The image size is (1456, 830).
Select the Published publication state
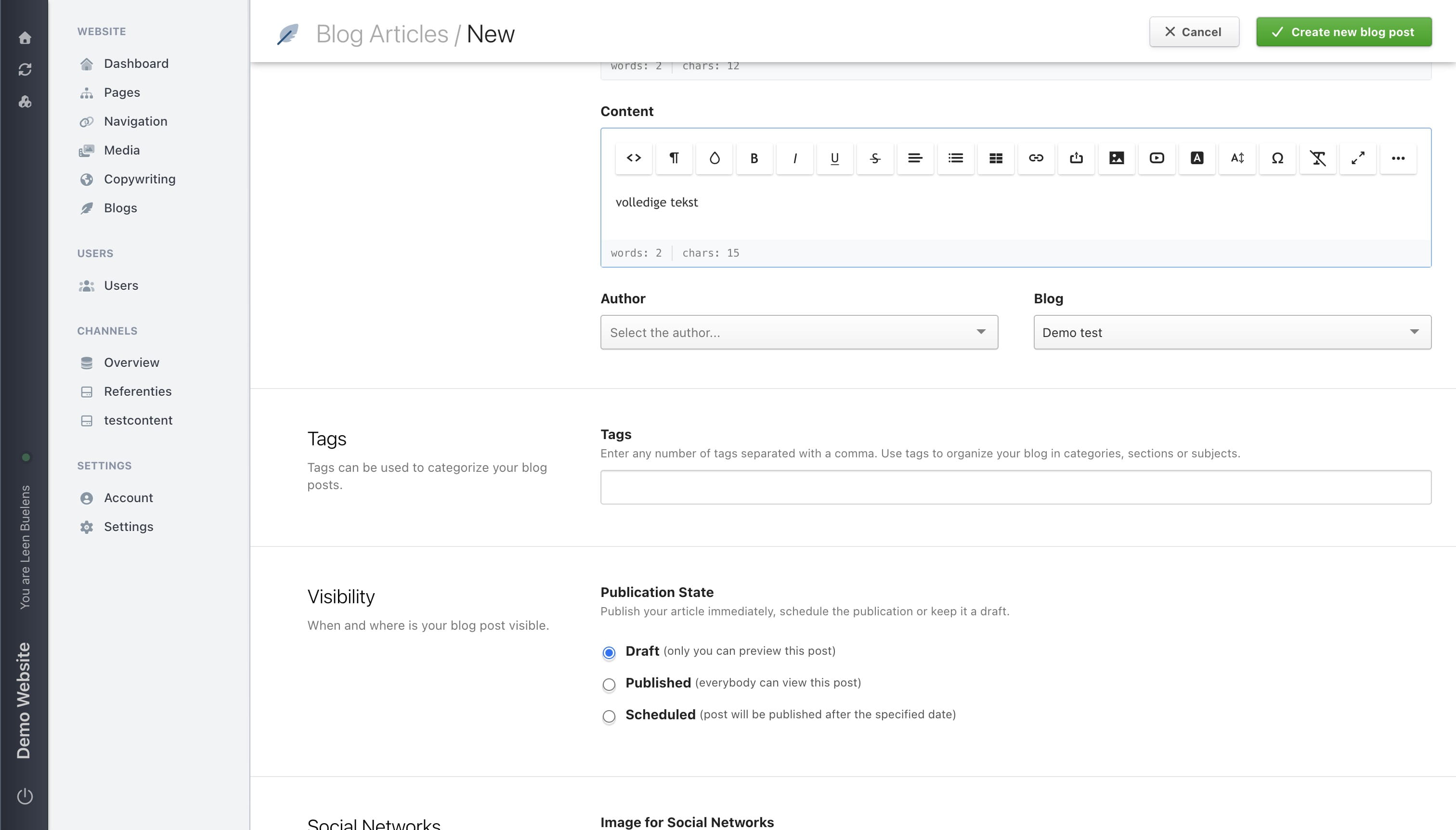click(608, 684)
